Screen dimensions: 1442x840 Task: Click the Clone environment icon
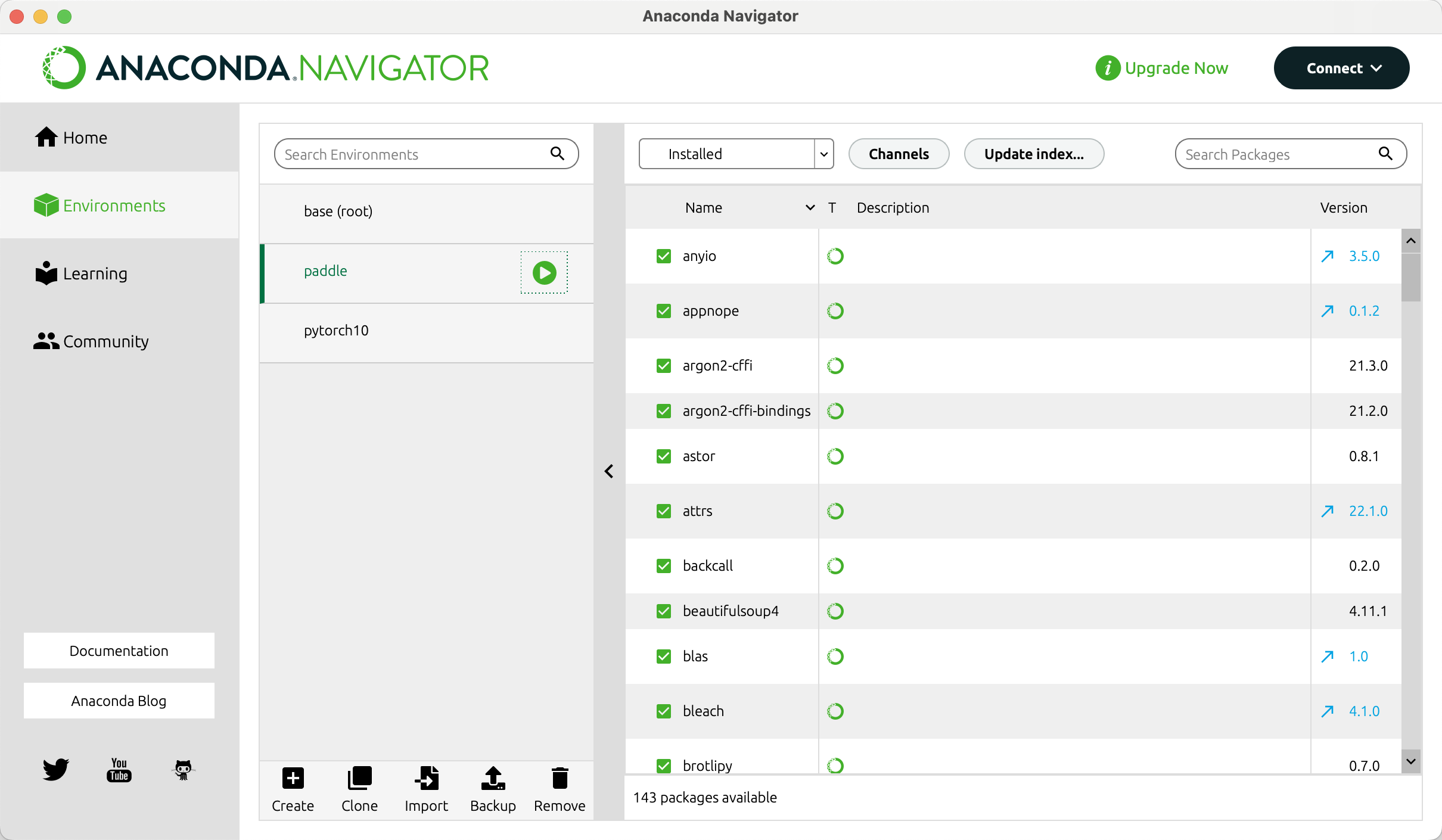tap(359, 778)
